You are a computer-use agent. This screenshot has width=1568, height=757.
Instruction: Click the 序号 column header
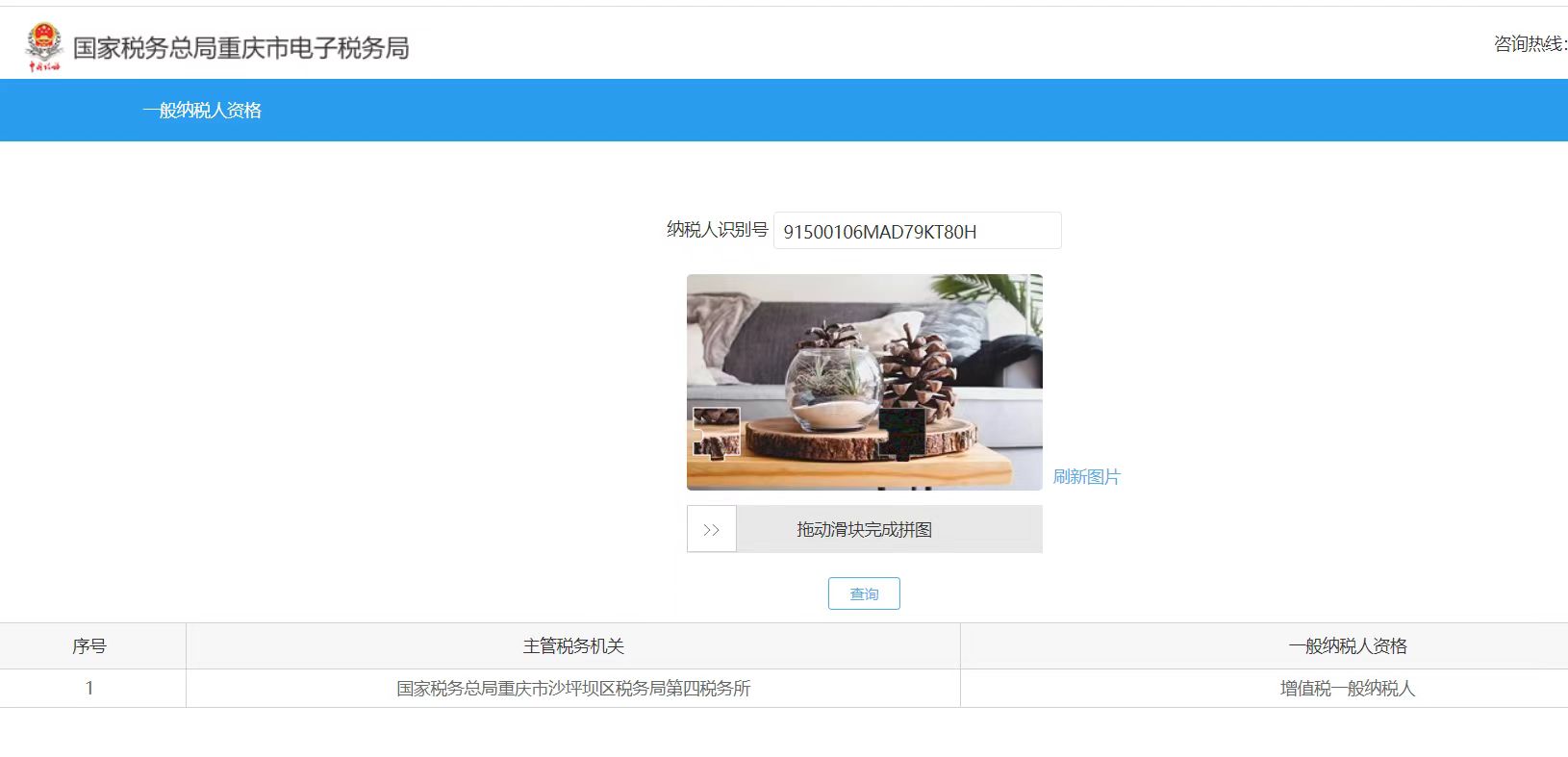point(89,646)
